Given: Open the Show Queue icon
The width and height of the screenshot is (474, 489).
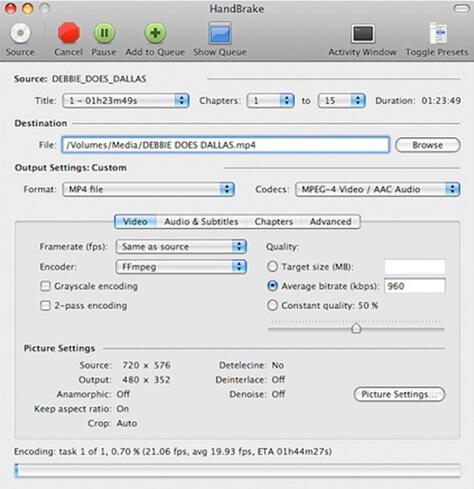Looking at the screenshot, I should 220,33.
